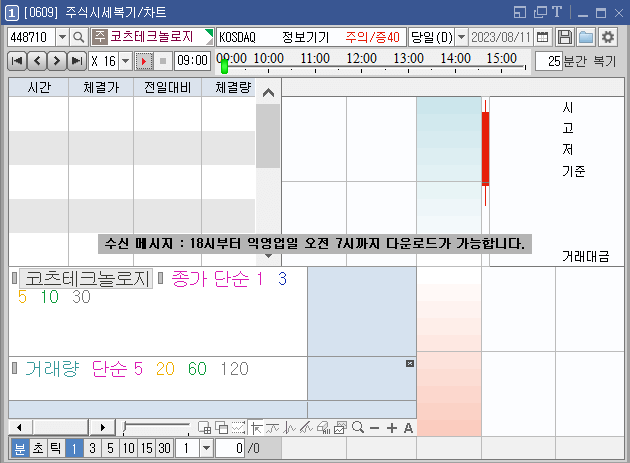Click the eraser delete drawings icon

[x=323, y=428]
